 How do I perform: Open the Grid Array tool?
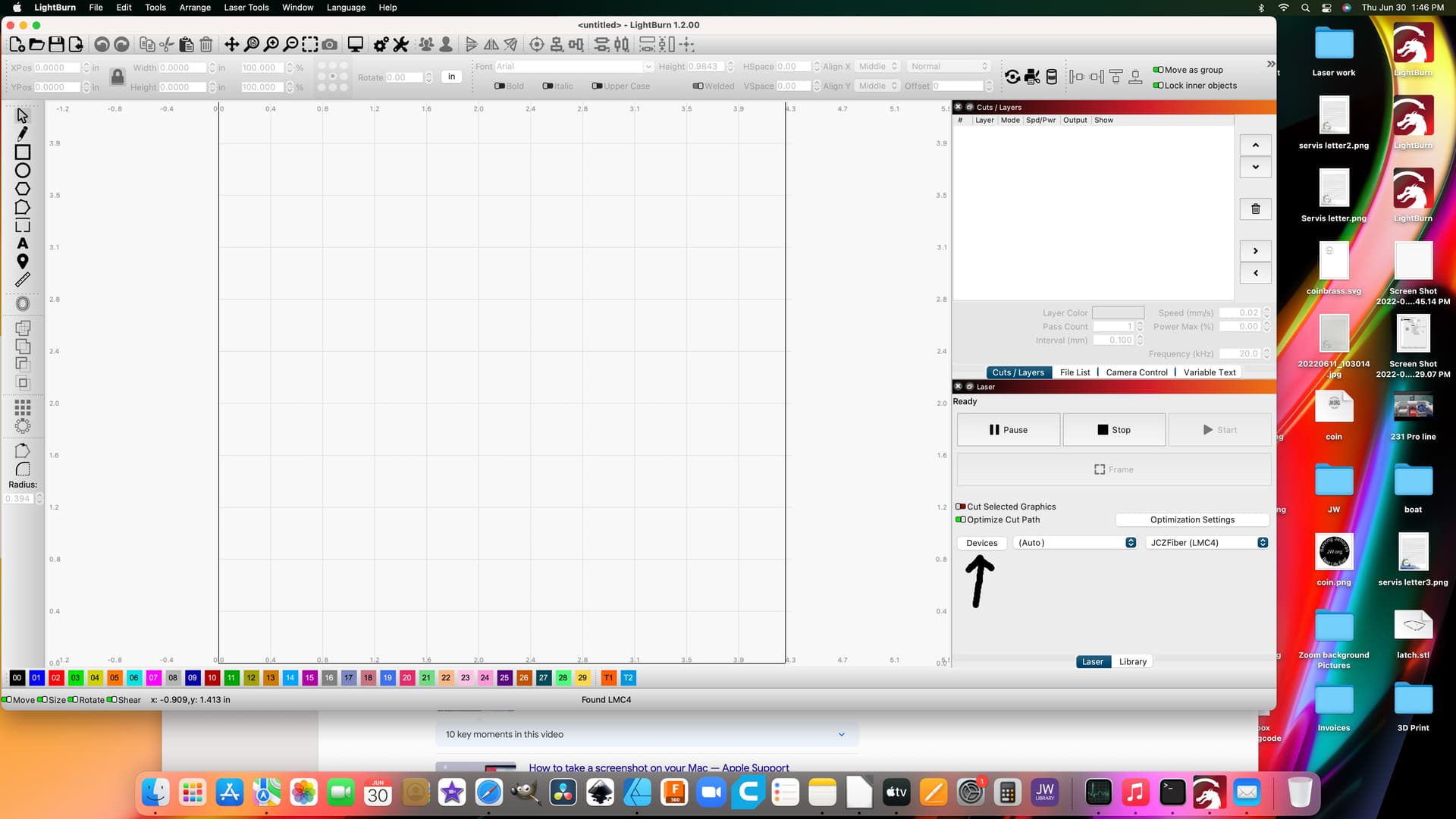click(x=23, y=407)
